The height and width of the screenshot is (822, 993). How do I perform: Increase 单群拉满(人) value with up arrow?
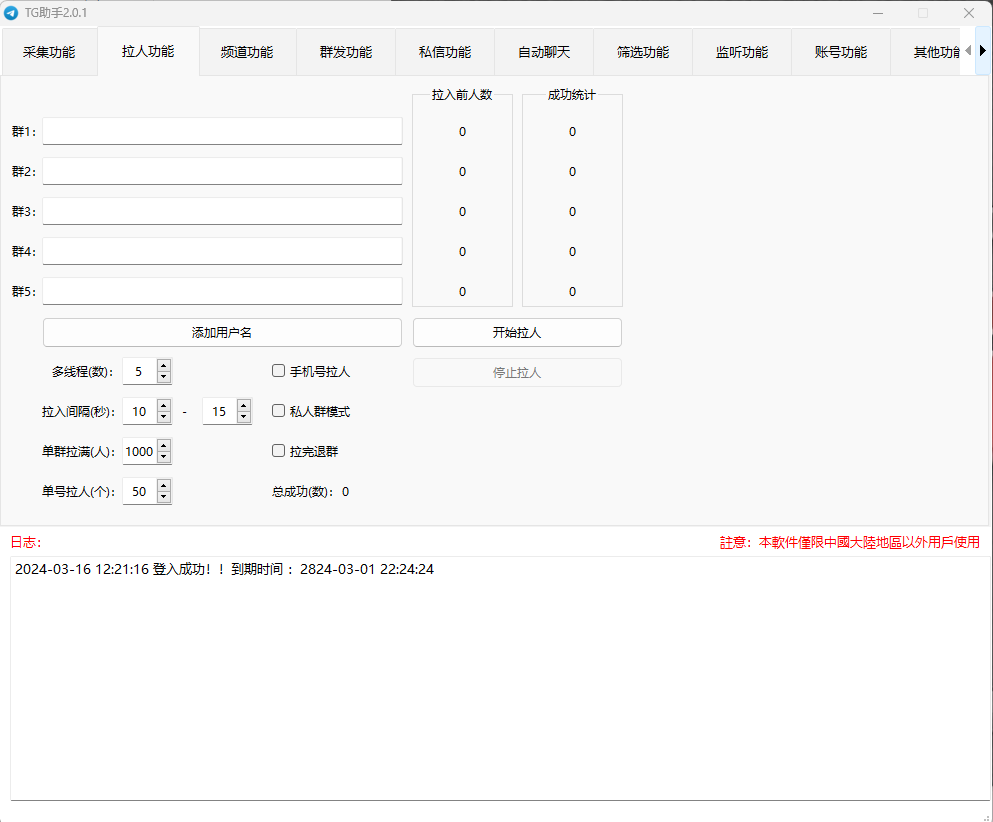point(164,445)
